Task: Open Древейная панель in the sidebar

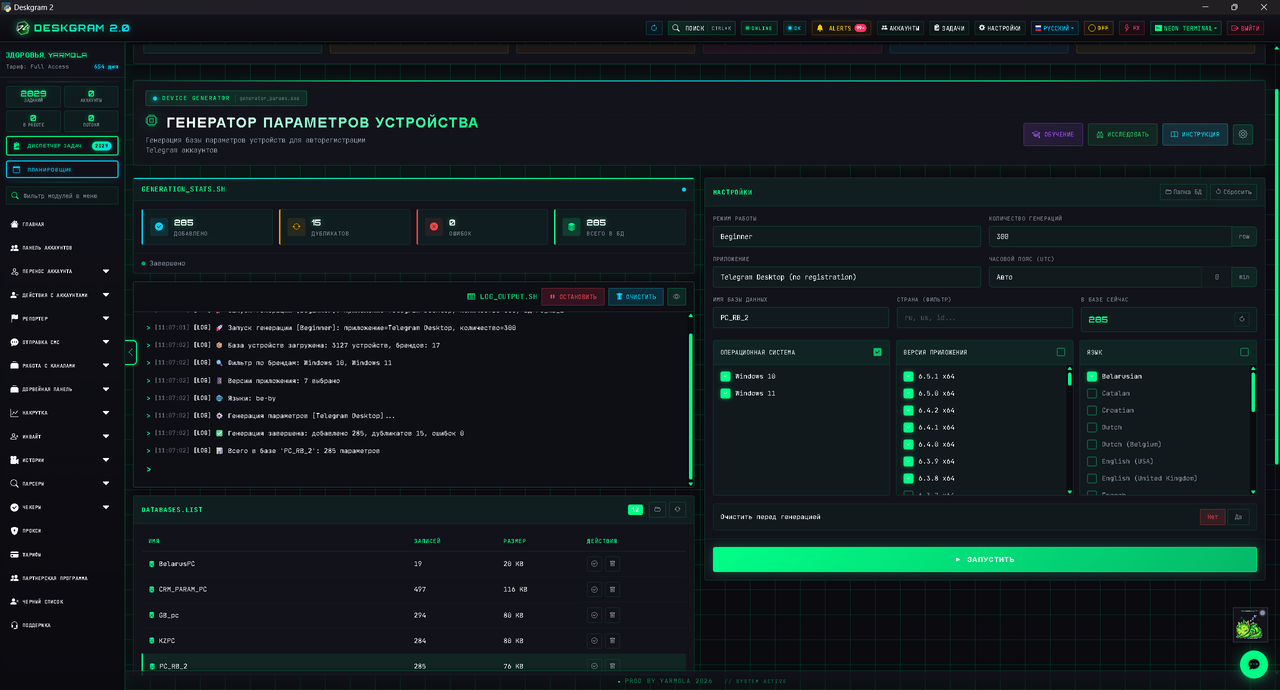Action: click(x=60, y=389)
